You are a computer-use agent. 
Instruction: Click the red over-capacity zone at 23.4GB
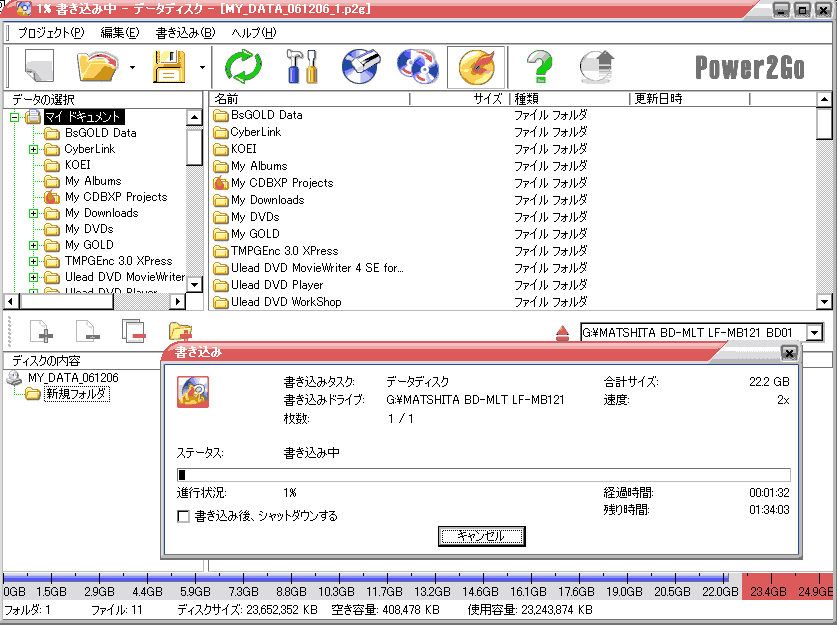coord(769,586)
